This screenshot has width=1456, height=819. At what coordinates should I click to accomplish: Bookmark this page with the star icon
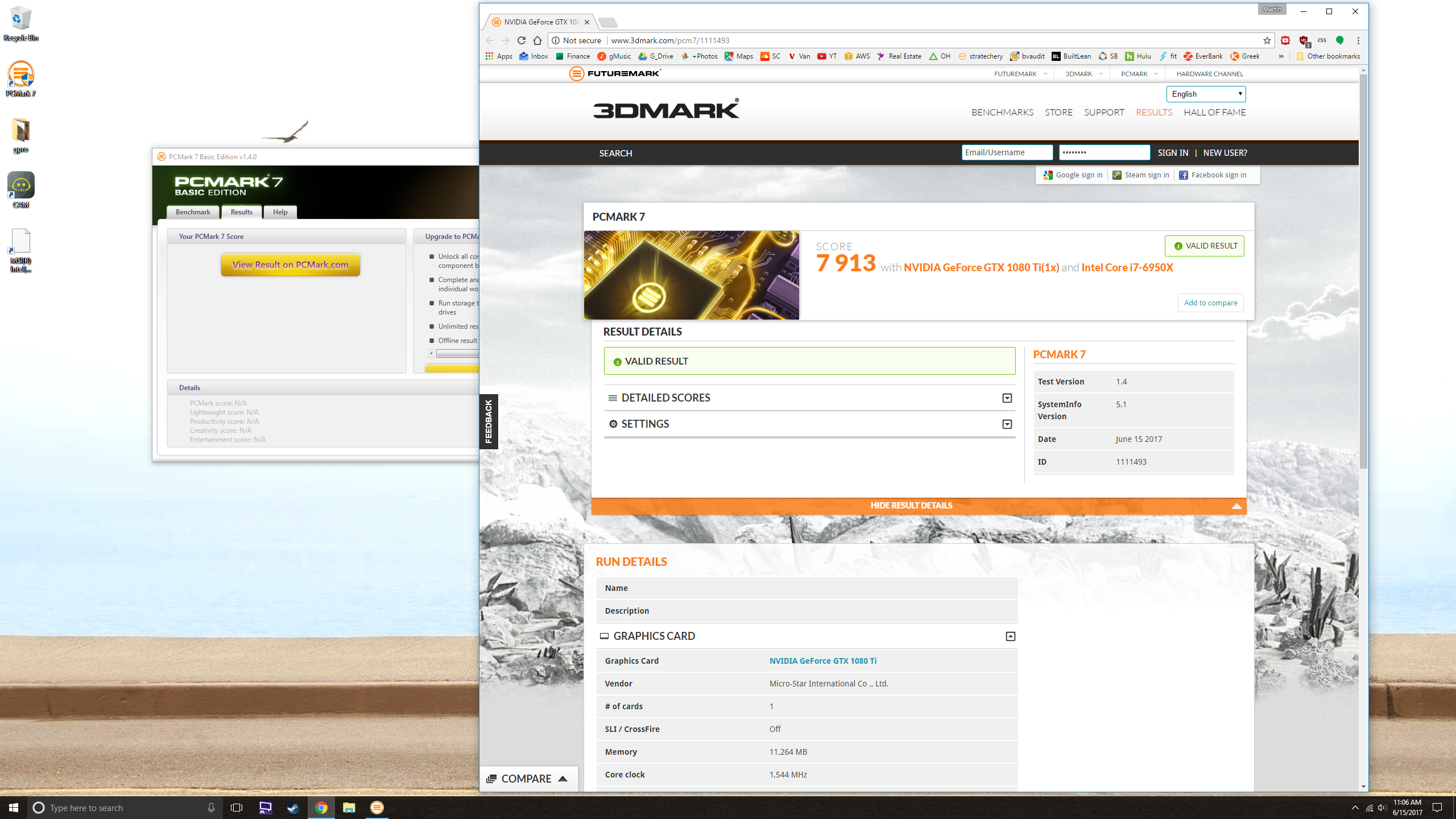[x=1267, y=40]
